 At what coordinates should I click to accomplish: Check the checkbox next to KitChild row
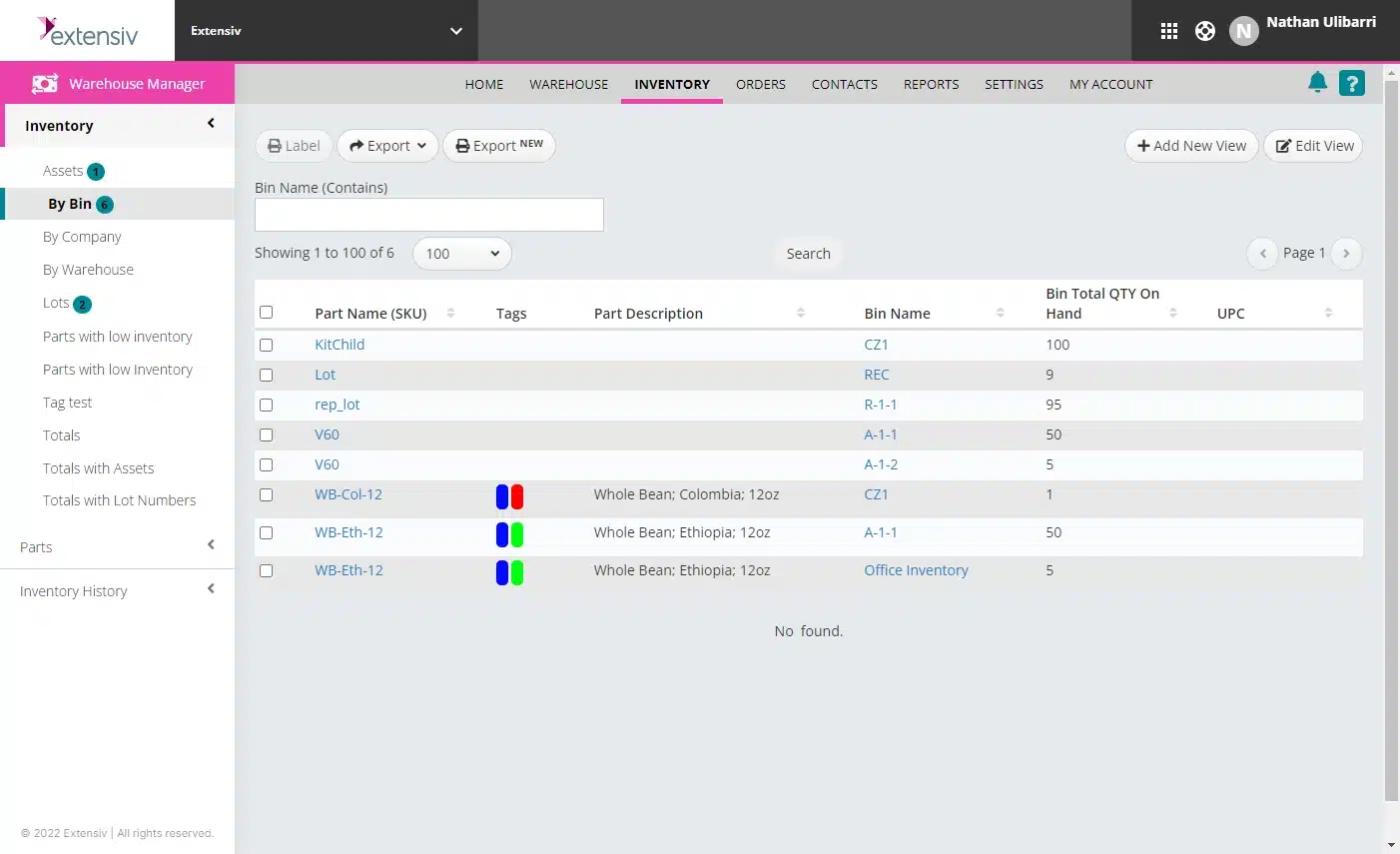(266, 345)
